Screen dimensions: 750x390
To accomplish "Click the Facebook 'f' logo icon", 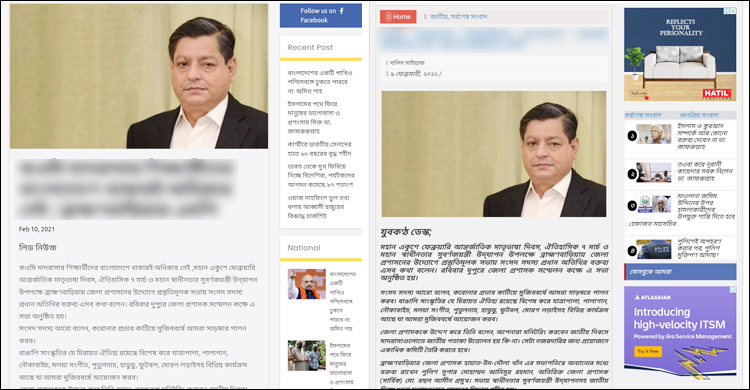I will (342, 10).
